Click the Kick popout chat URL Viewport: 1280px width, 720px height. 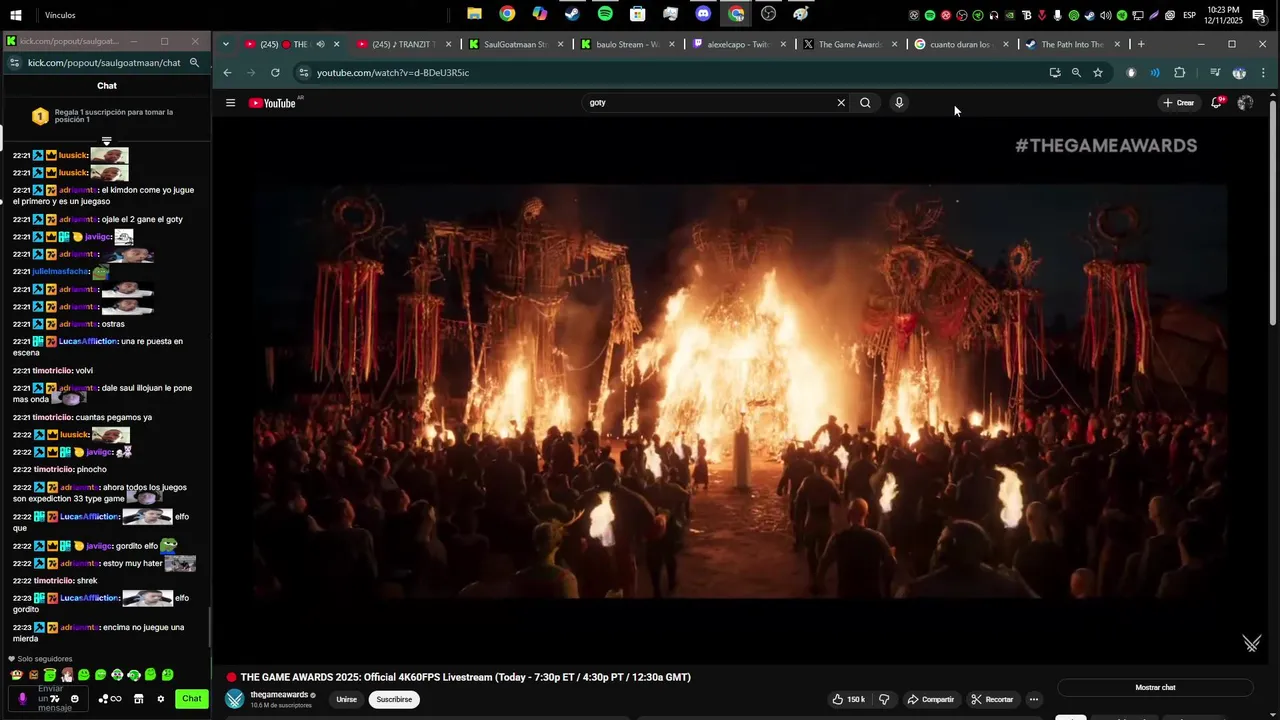[104, 62]
